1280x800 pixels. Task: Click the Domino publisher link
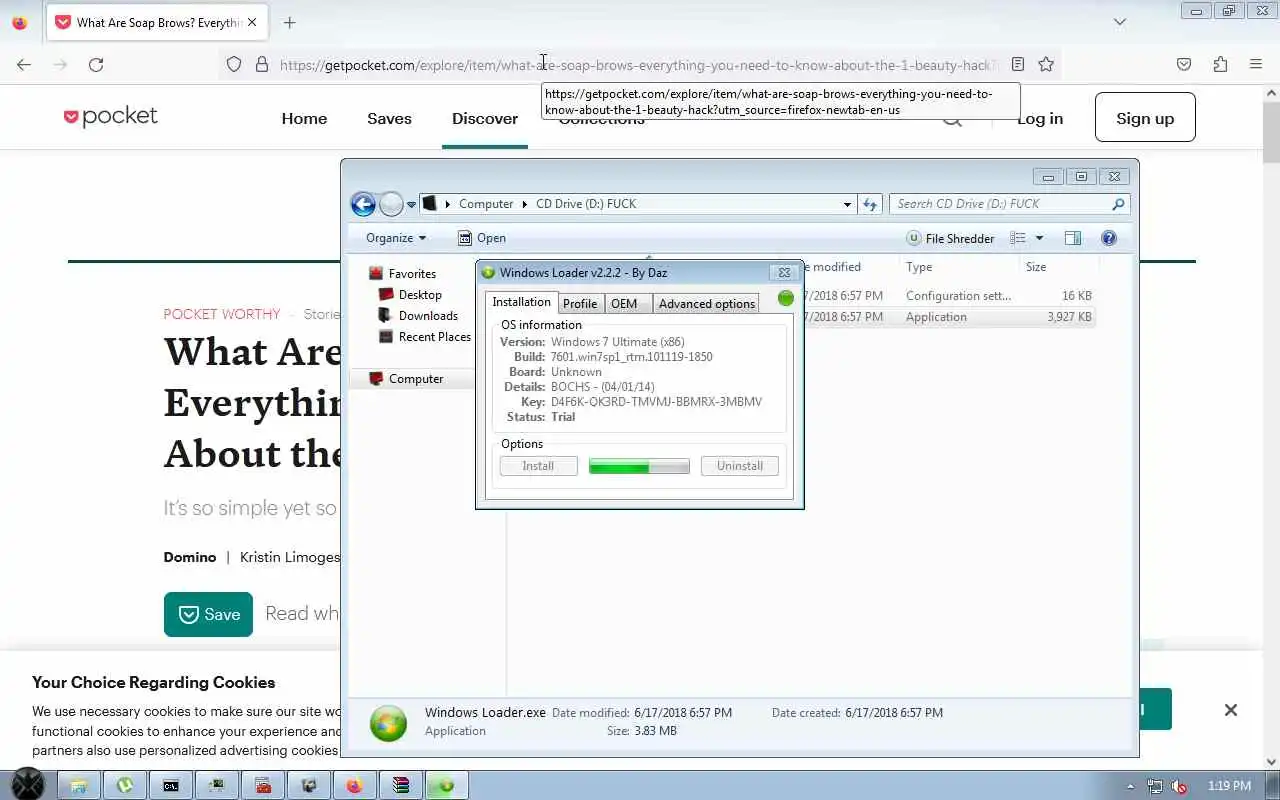[190, 557]
